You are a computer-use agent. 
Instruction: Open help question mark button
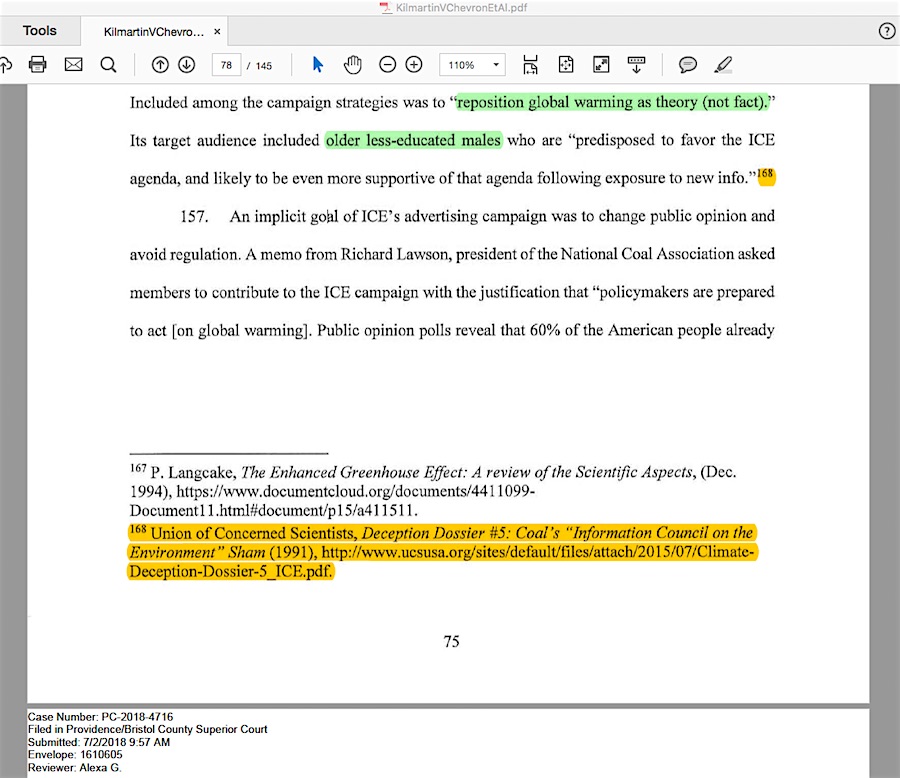[886, 31]
